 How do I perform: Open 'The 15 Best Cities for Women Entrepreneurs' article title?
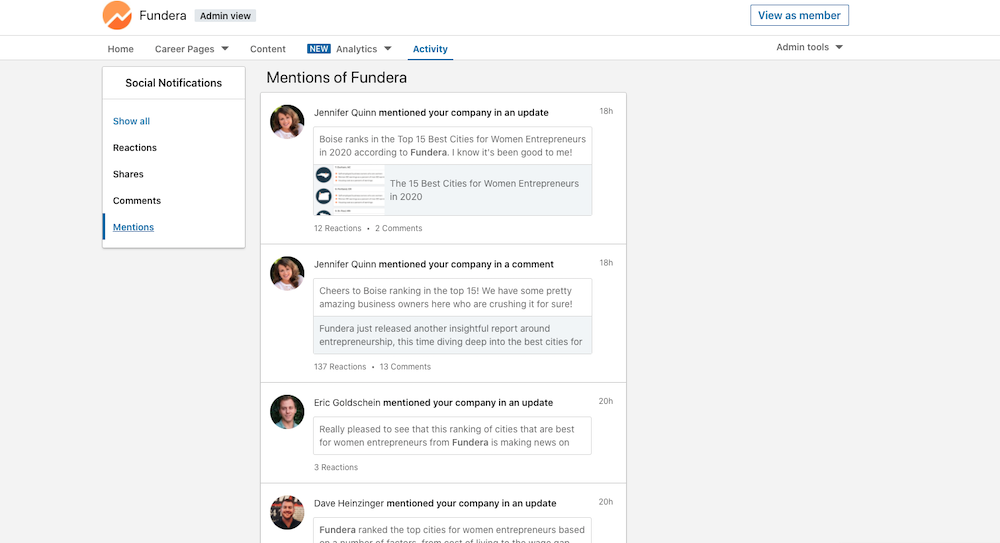[485, 190]
